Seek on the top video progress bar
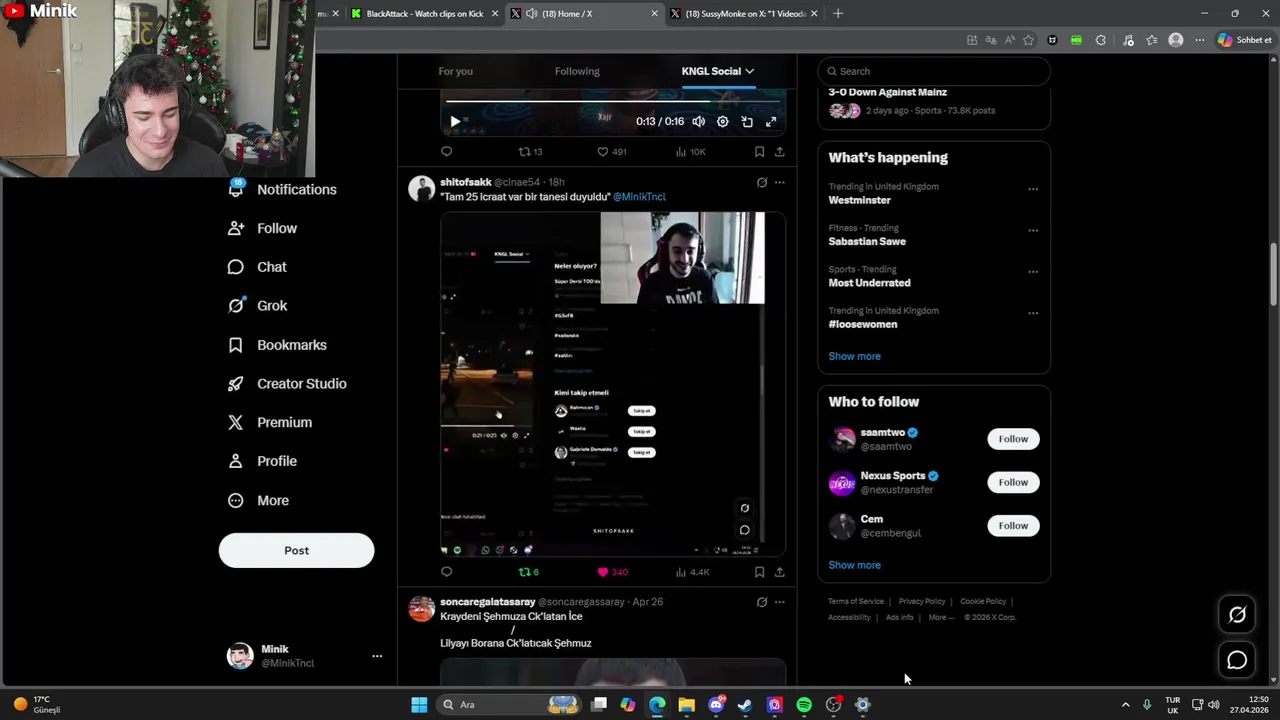The width and height of the screenshot is (1280, 720). pos(613,101)
